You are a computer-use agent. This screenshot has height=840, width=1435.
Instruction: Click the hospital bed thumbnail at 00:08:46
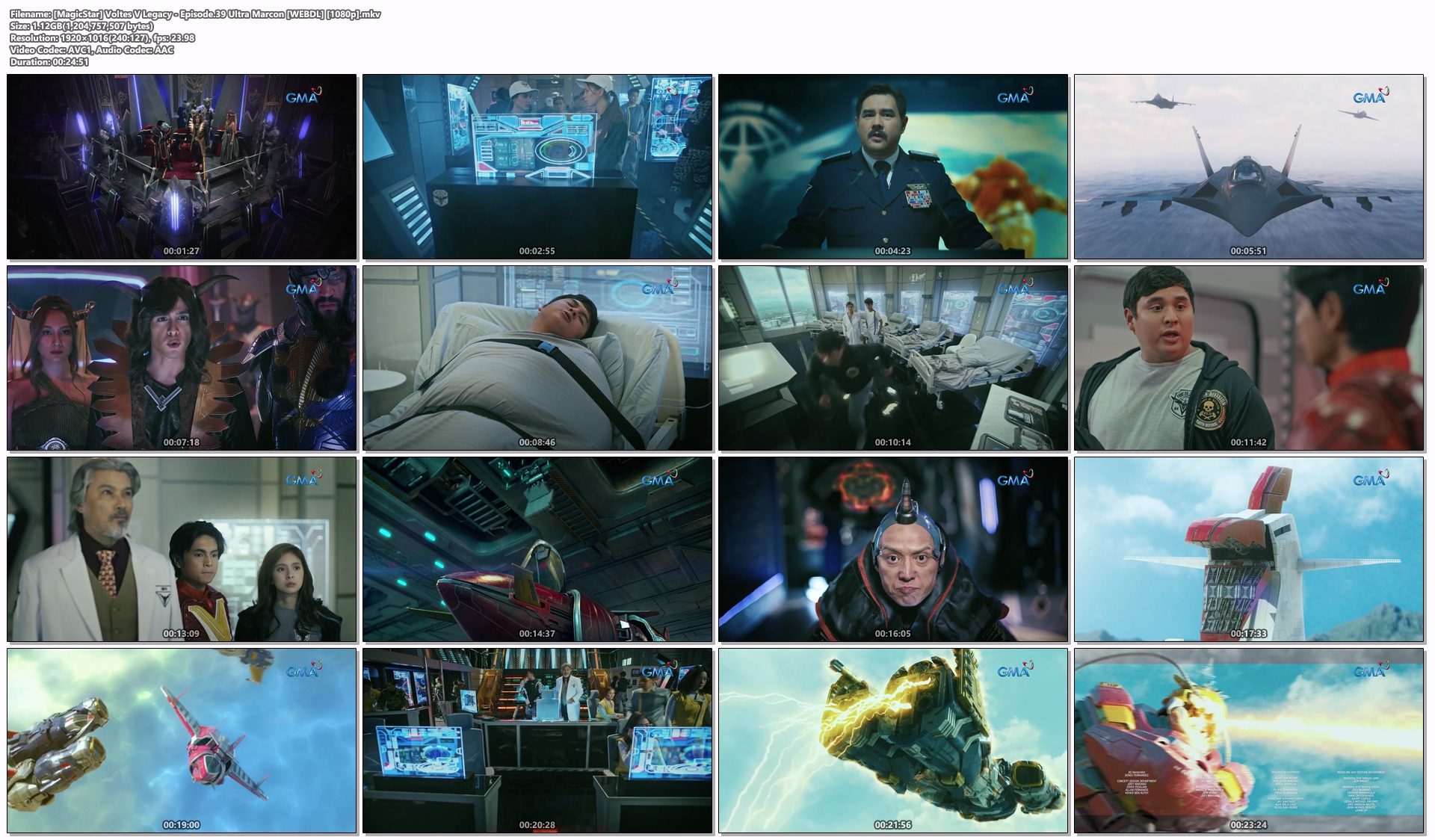537,358
